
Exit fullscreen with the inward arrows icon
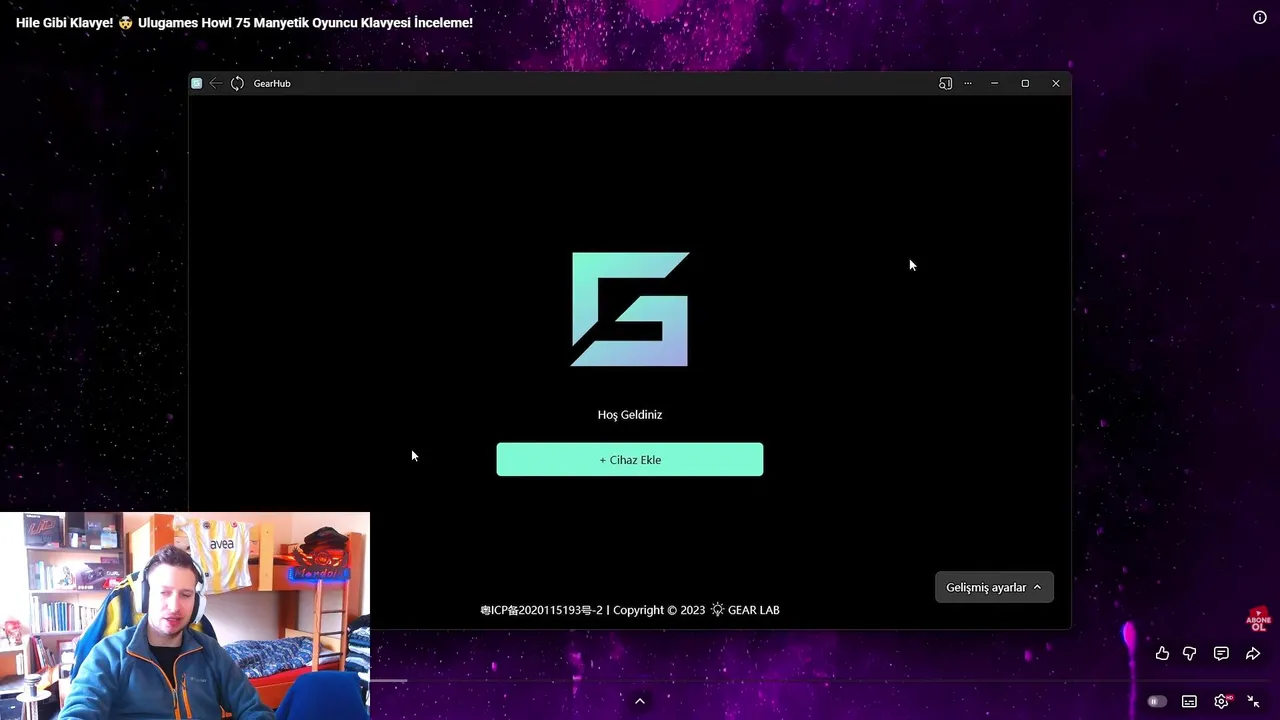[x=1253, y=702]
